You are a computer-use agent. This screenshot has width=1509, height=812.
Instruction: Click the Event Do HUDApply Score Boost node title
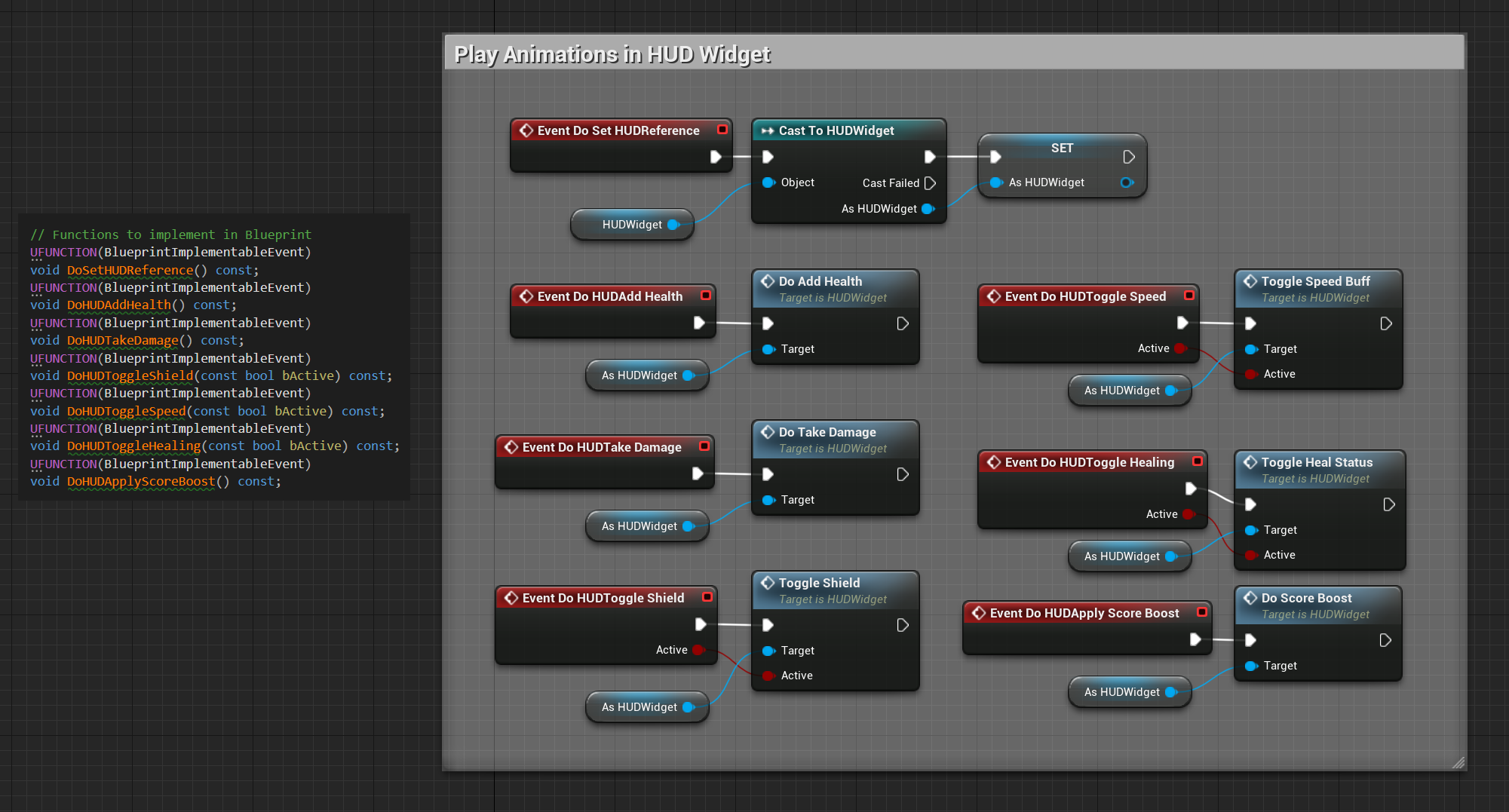(x=1084, y=613)
